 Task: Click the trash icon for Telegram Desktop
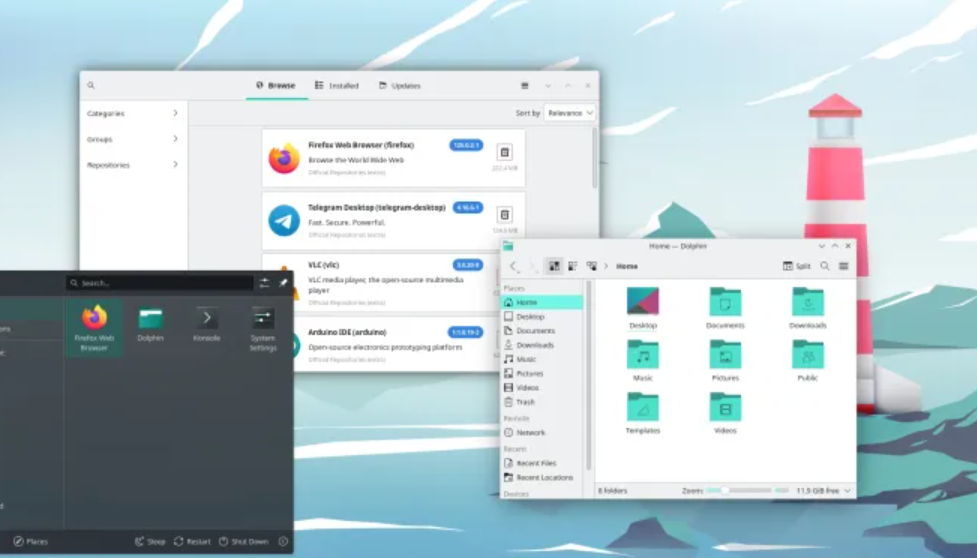[504, 215]
